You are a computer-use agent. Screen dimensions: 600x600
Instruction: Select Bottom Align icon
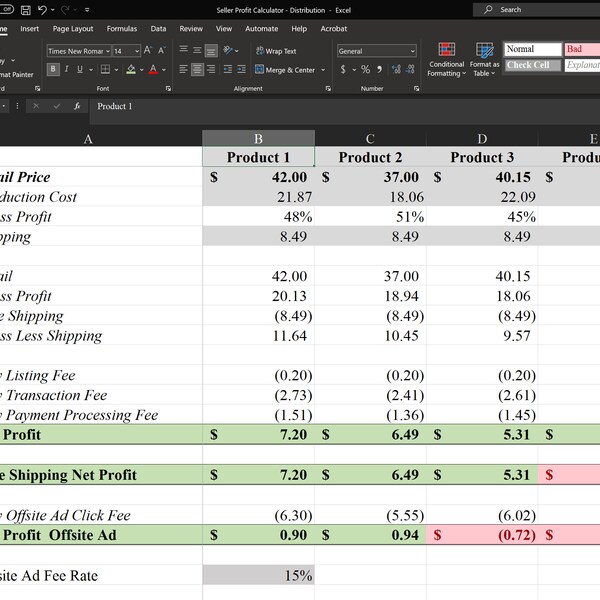coord(211,50)
